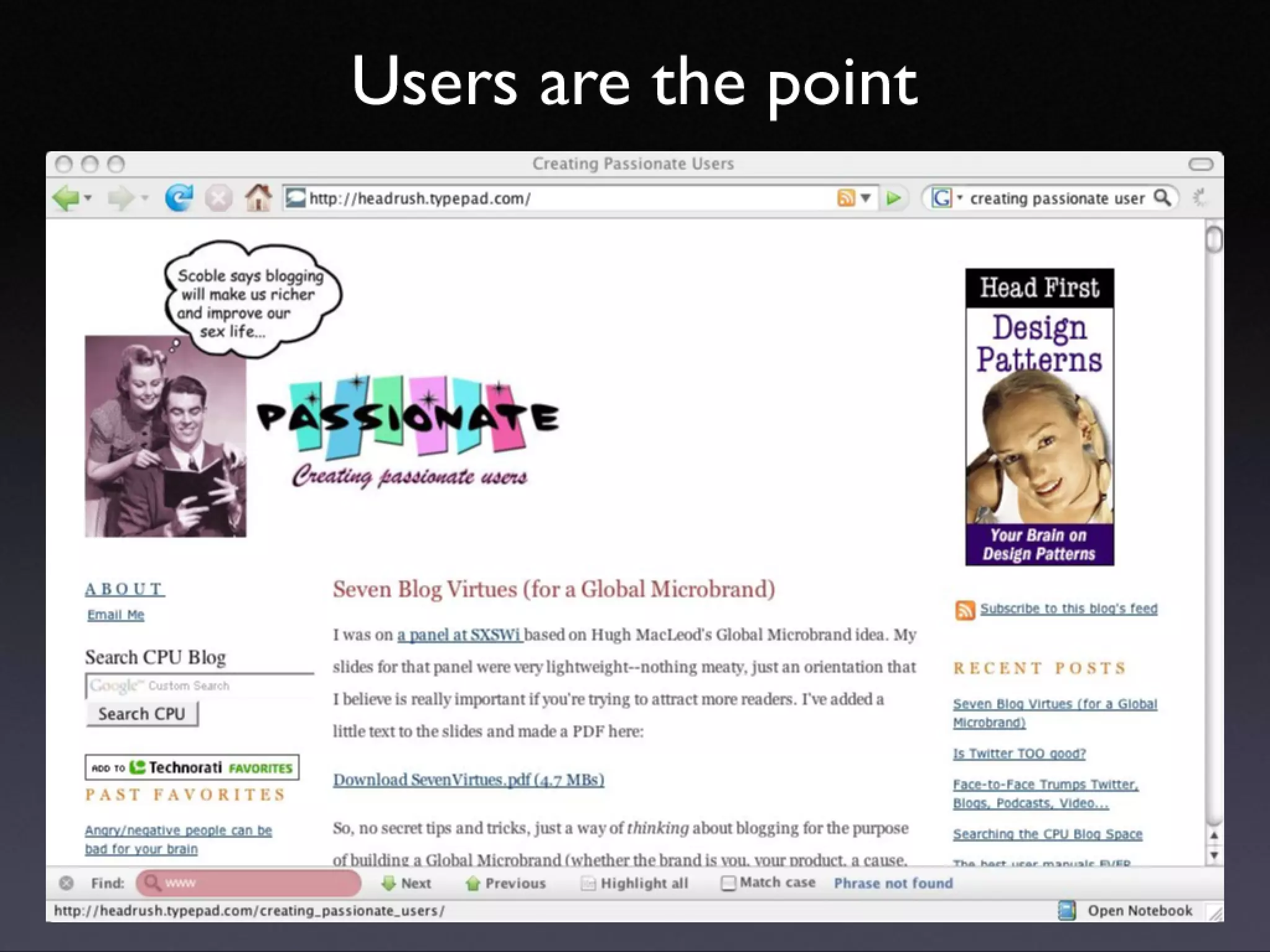
Task: Toggle Highlight all in Find bar
Action: 635,883
